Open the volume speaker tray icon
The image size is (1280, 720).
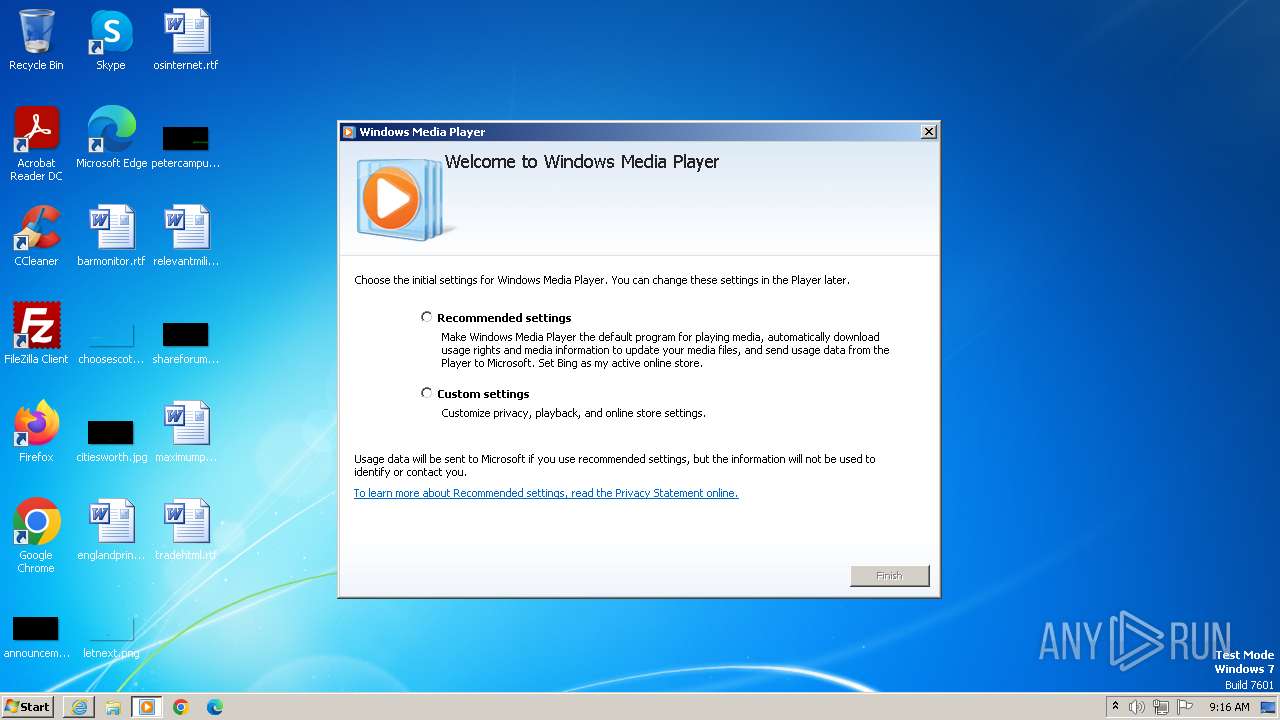click(x=1137, y=707)
